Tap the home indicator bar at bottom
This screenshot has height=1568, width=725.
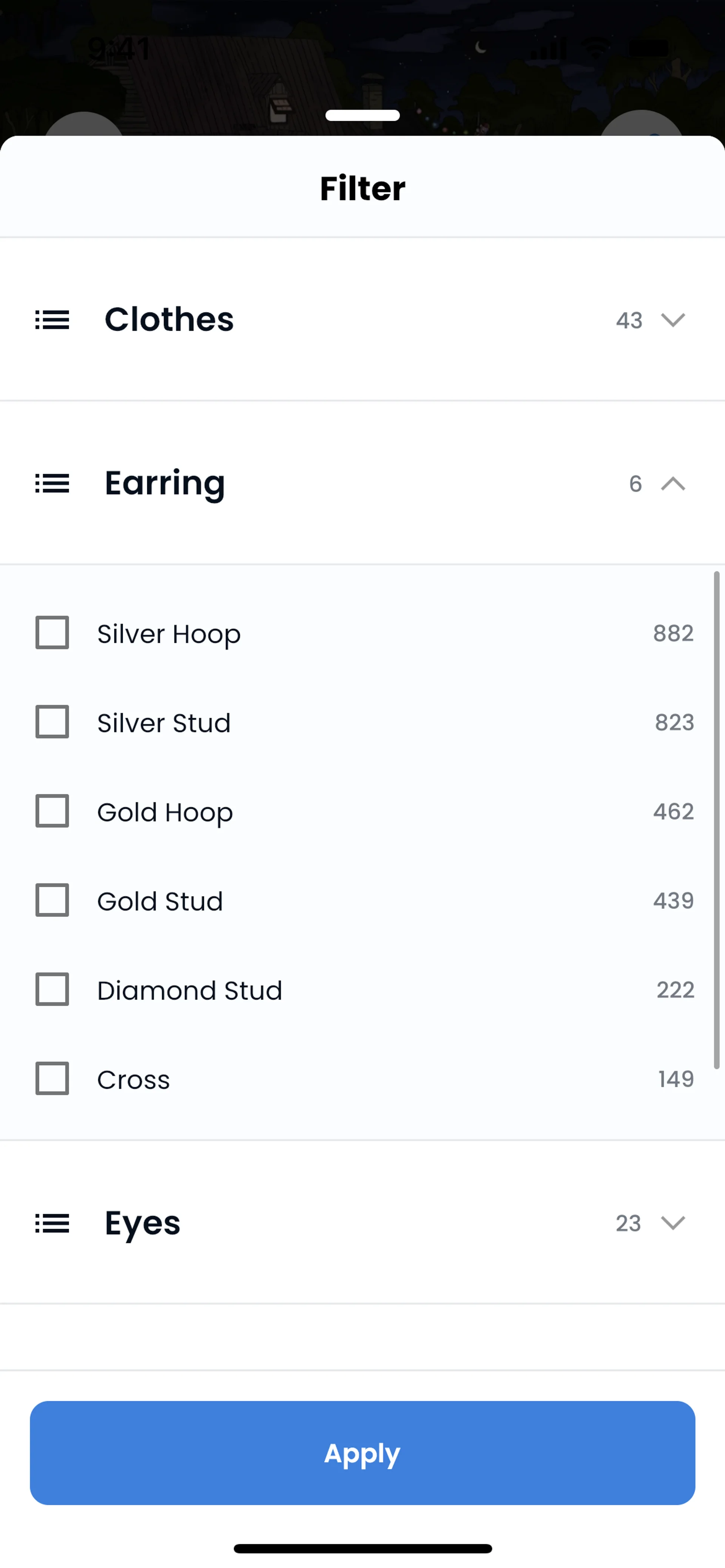[362, 1548]
